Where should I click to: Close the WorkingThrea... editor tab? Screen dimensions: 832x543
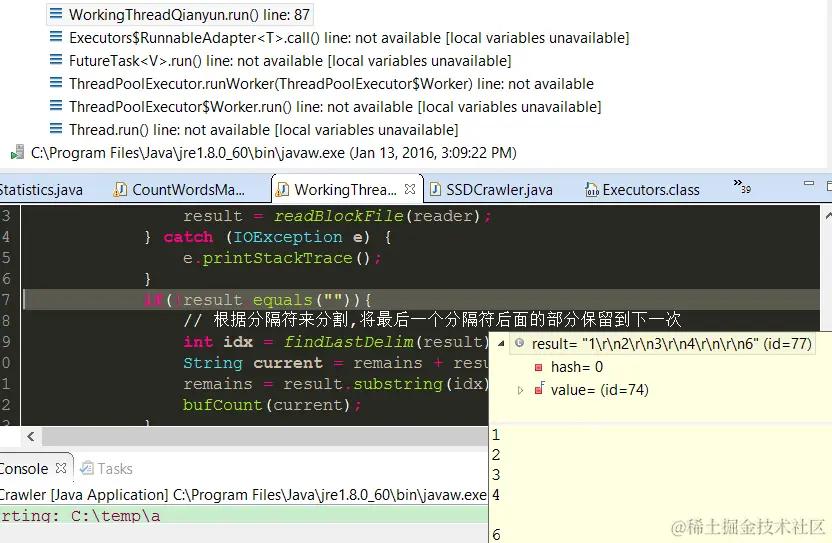click(410, 189)
